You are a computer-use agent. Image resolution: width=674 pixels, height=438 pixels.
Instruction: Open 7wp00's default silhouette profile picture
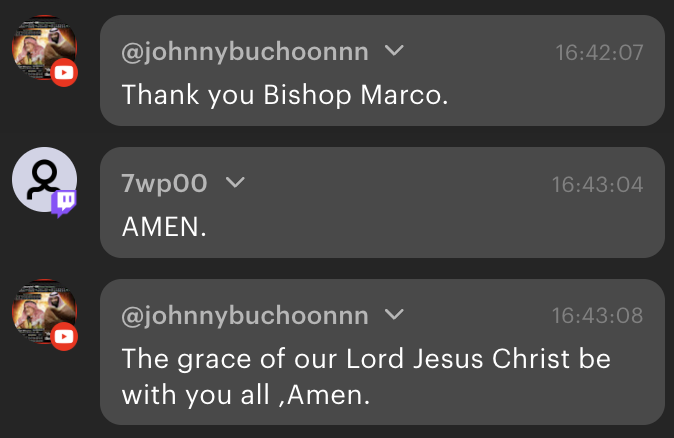[44, 180]
